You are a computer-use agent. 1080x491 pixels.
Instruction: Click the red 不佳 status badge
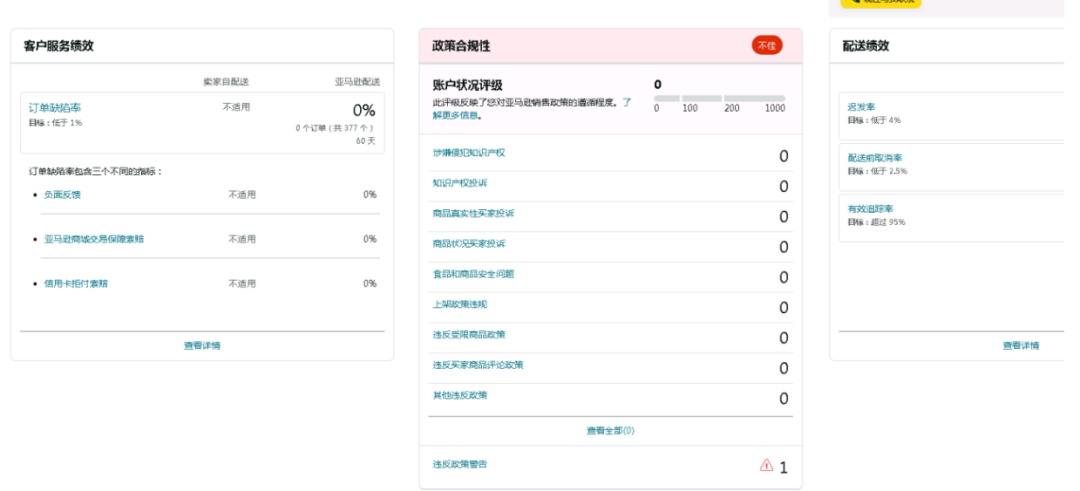767,46
